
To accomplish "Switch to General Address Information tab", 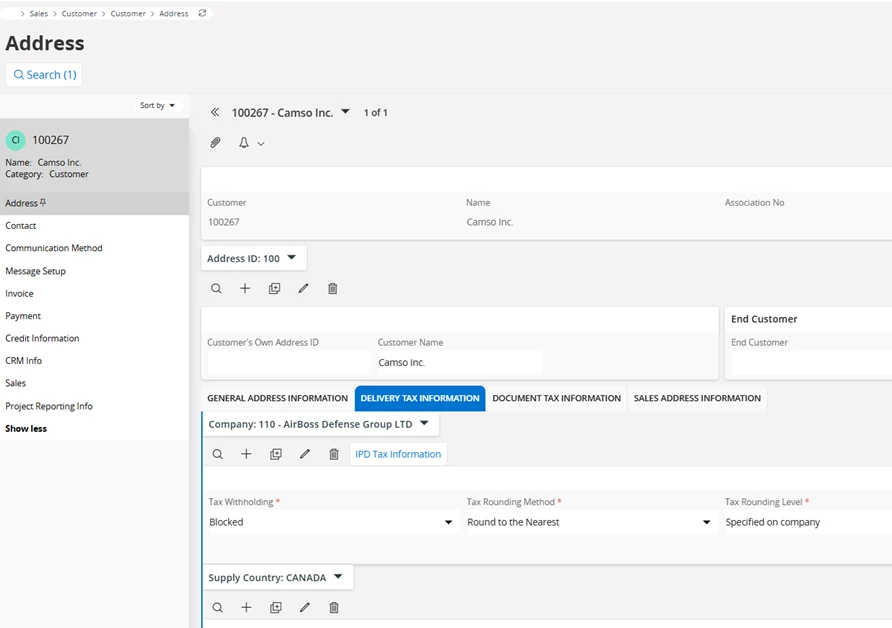I will [x=277, y=398].
